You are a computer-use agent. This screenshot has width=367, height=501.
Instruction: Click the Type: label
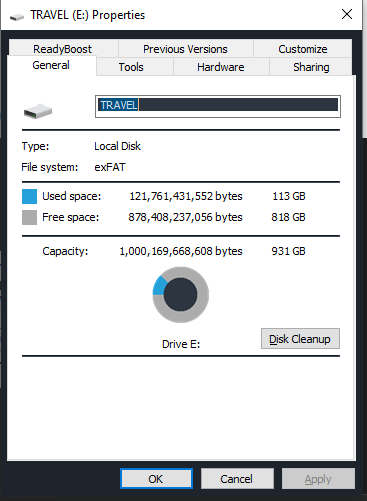click(35, 146)
